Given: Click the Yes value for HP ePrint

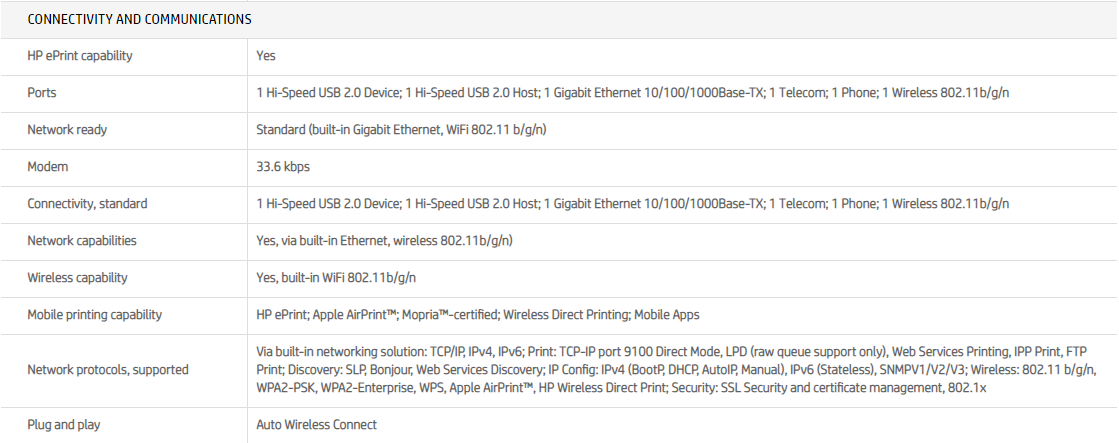Looking at the screenshot, I should [266, 56].
